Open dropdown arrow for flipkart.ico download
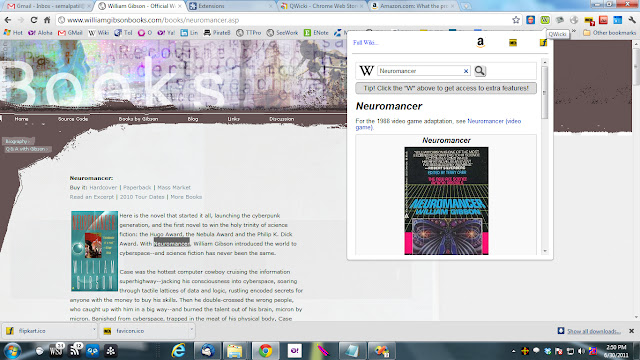 (94, 329)
